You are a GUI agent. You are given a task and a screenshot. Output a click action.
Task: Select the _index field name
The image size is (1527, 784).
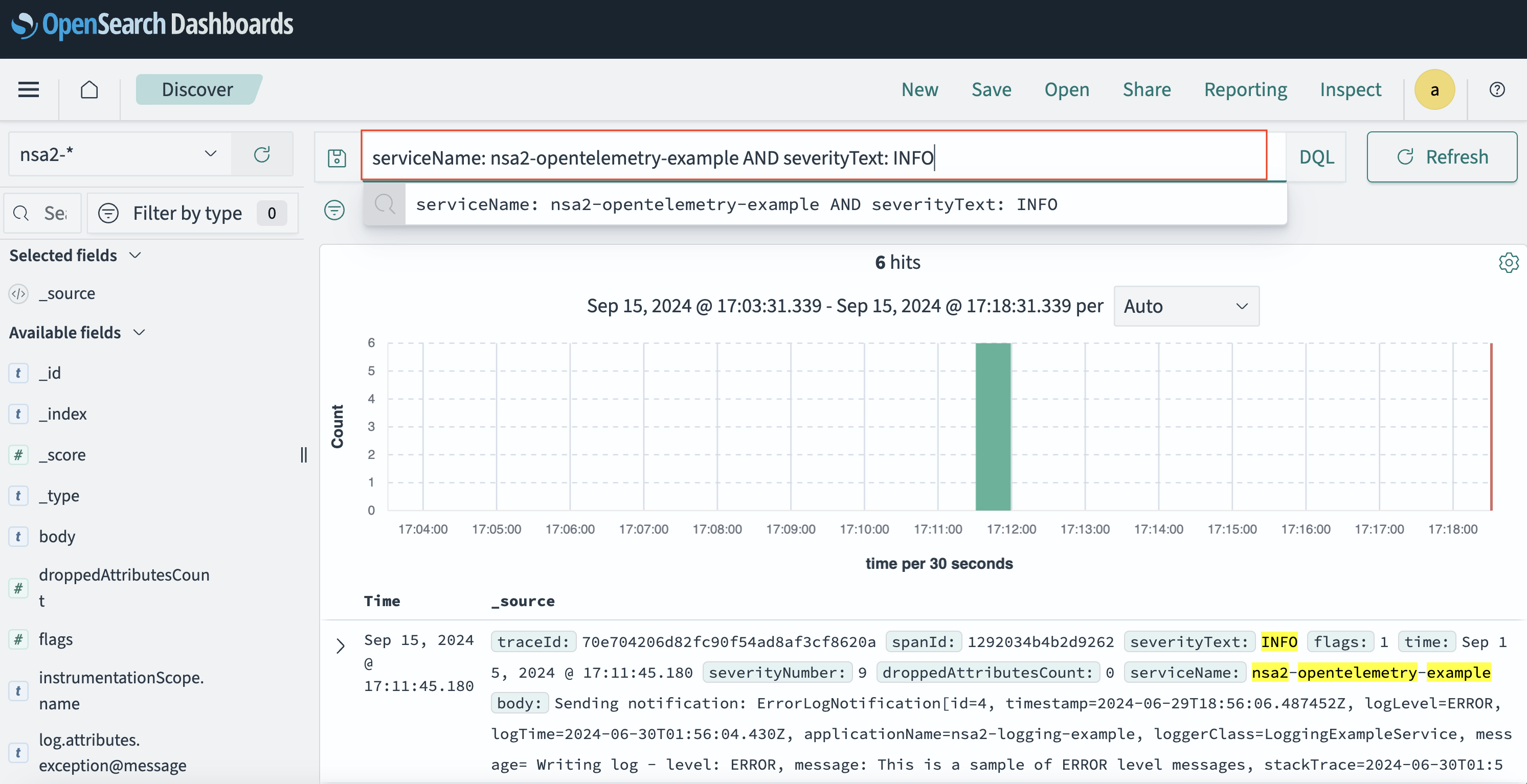[x=63, y=414]
